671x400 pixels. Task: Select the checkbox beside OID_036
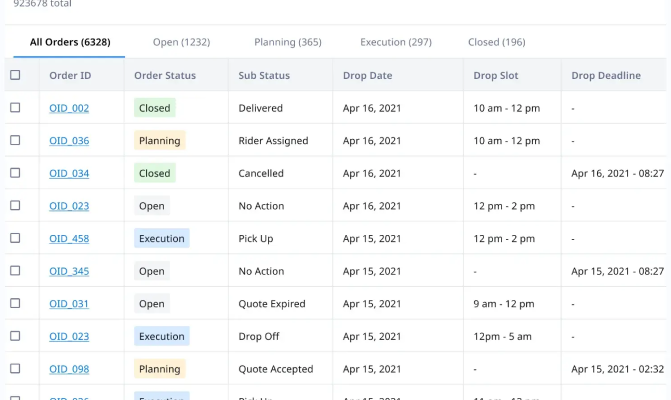(15, 141)
